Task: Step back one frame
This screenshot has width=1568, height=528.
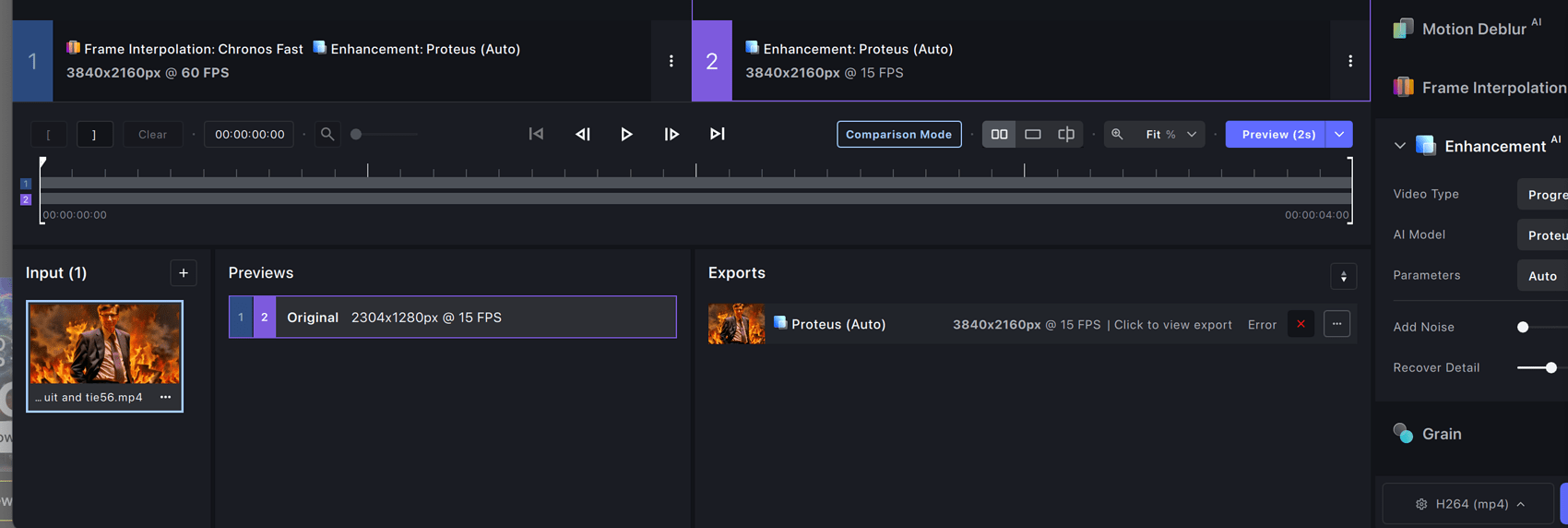Action: click(x=583, y=134)
